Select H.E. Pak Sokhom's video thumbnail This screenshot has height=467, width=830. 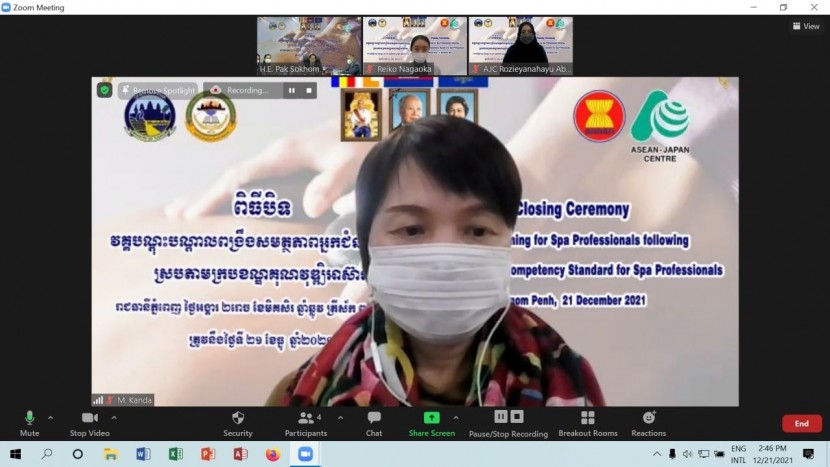pos(308,45)
